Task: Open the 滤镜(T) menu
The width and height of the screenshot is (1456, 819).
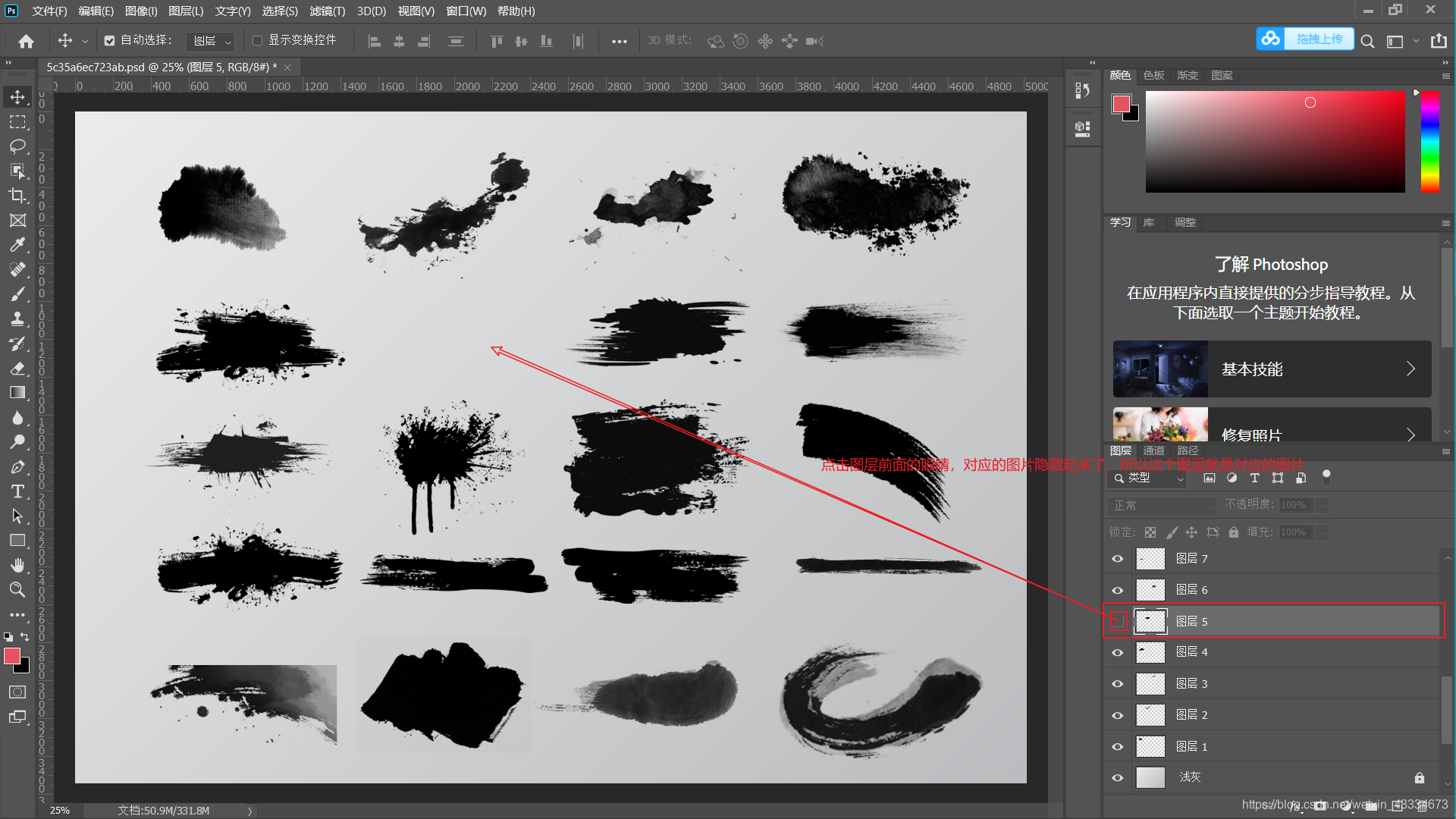Action: 327,11
